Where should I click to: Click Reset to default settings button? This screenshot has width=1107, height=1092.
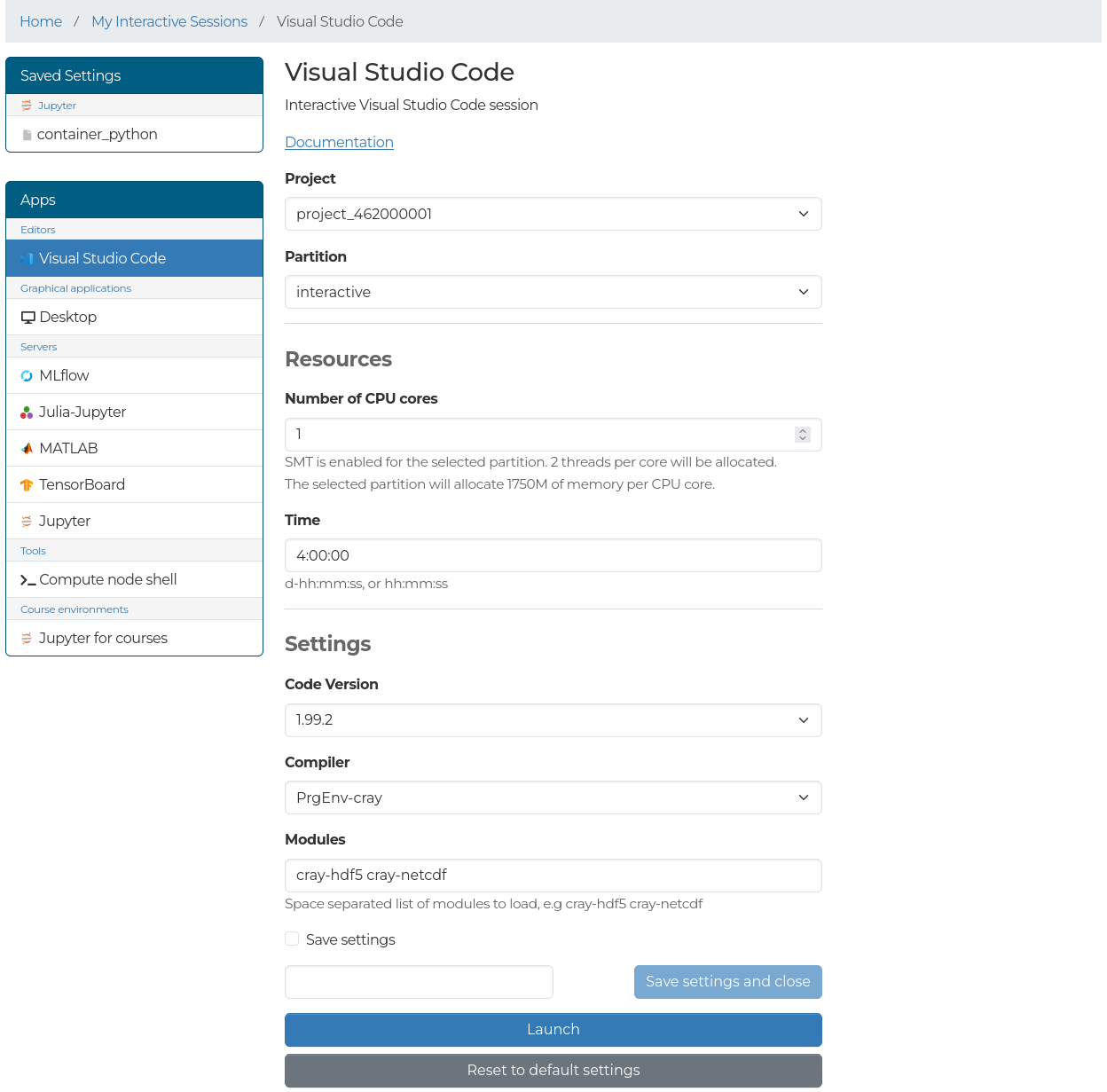pyautogui.click(x=553, y=1071)
